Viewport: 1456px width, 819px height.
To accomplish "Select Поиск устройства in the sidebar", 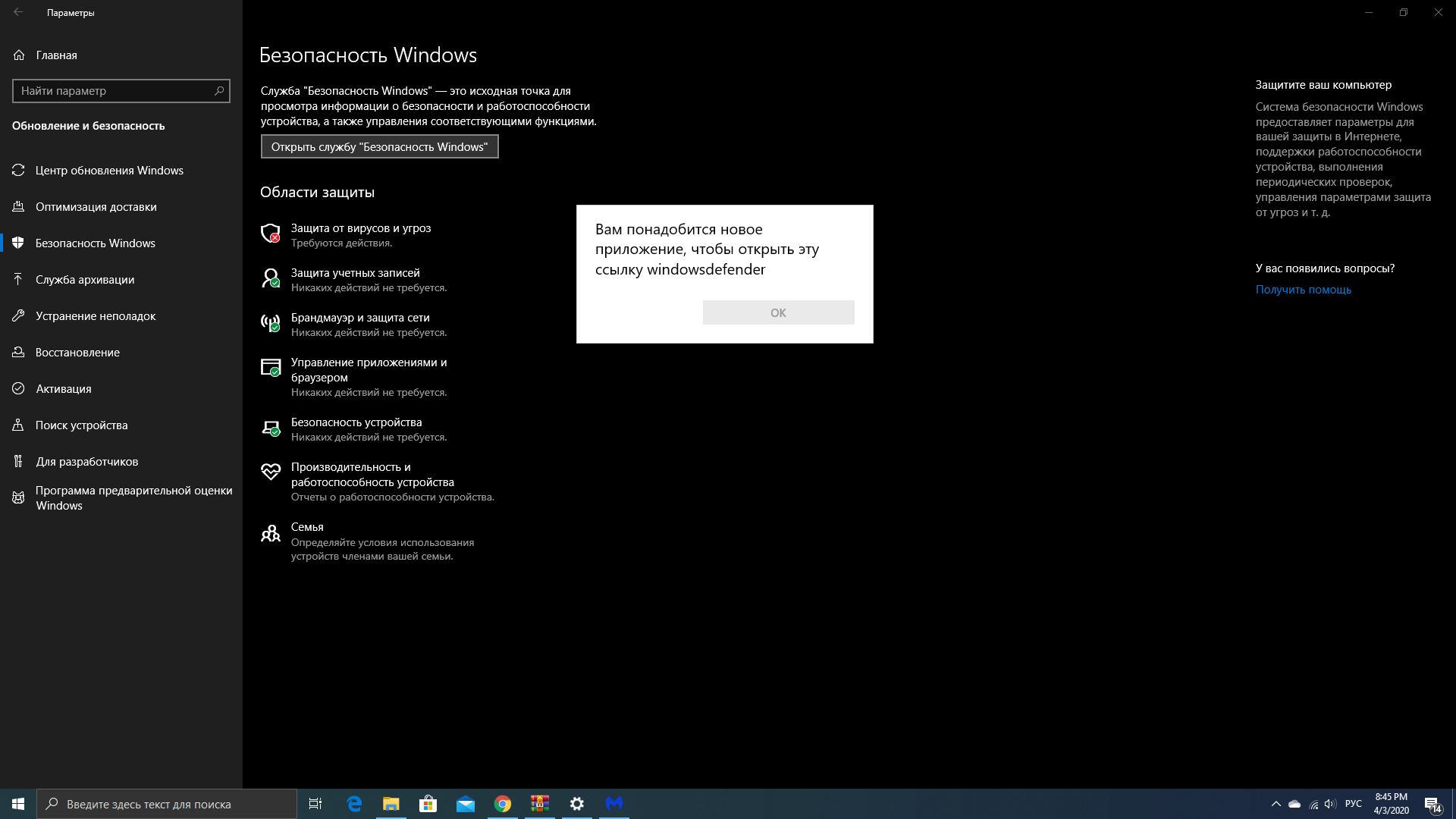I will click(x=121, y=425).
